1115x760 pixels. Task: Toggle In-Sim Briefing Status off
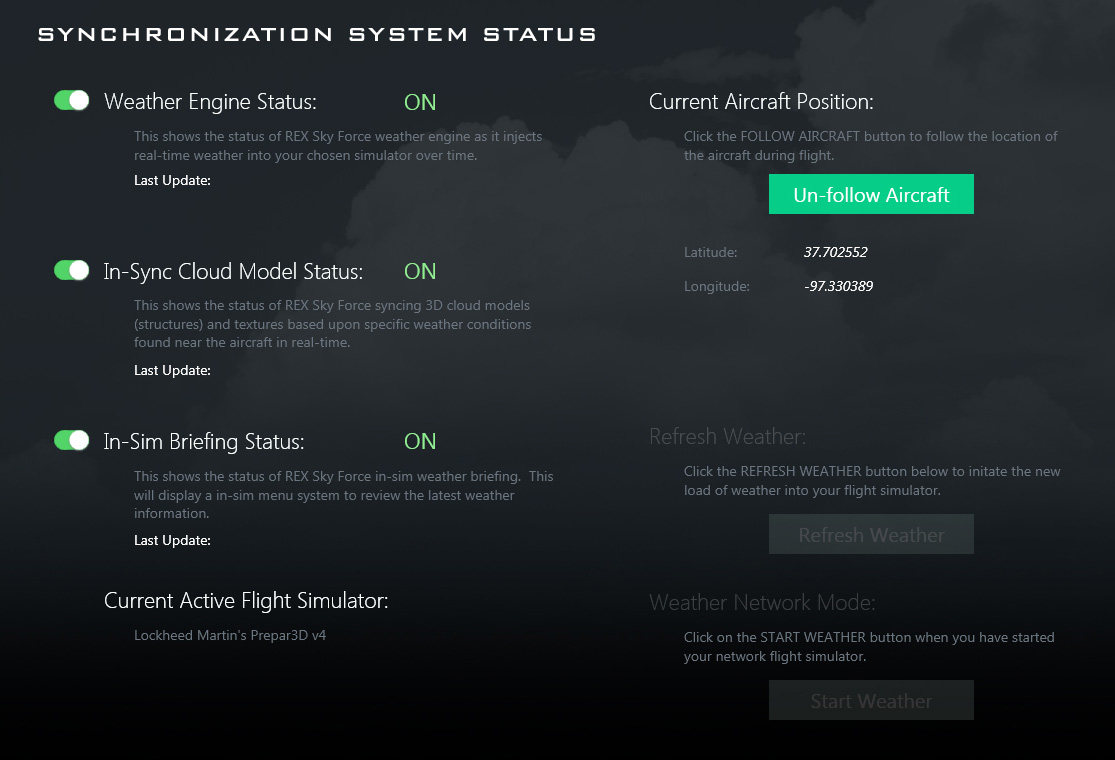click(x=71, y=440)
